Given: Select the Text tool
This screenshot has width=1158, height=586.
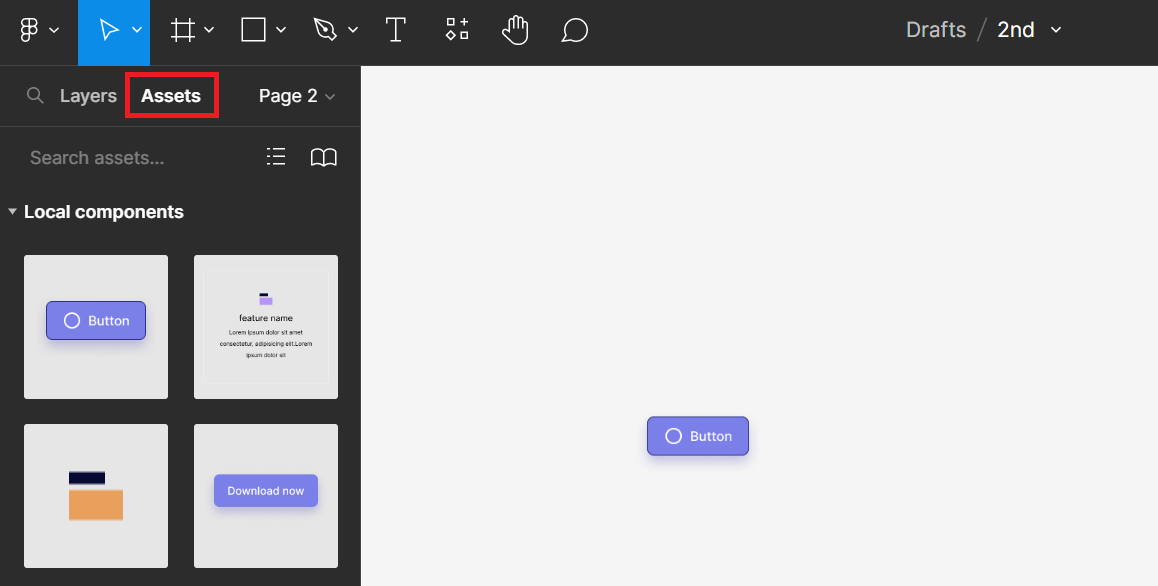Looking at the screenshot, I should pyautogui.click(x=396, y=31).
